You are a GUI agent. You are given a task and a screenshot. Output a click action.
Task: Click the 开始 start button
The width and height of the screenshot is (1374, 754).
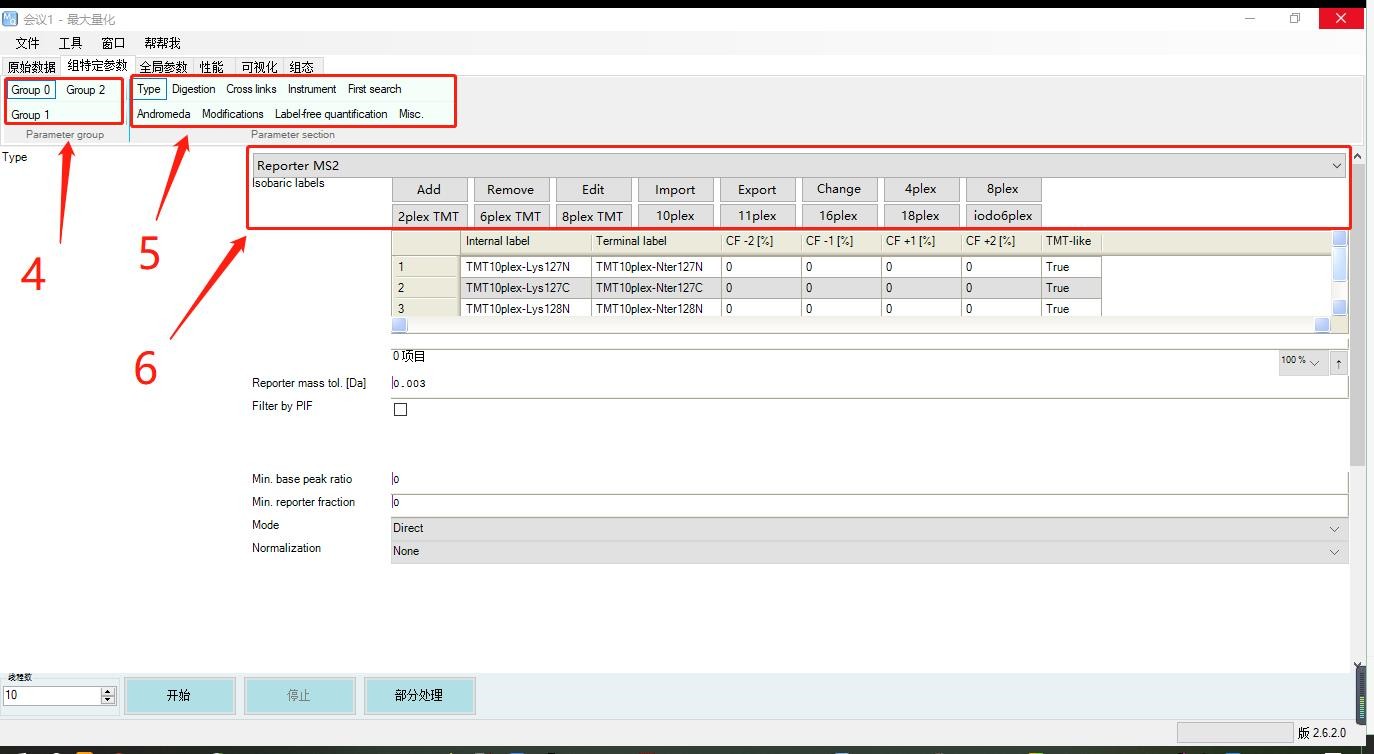pos(179,695)
